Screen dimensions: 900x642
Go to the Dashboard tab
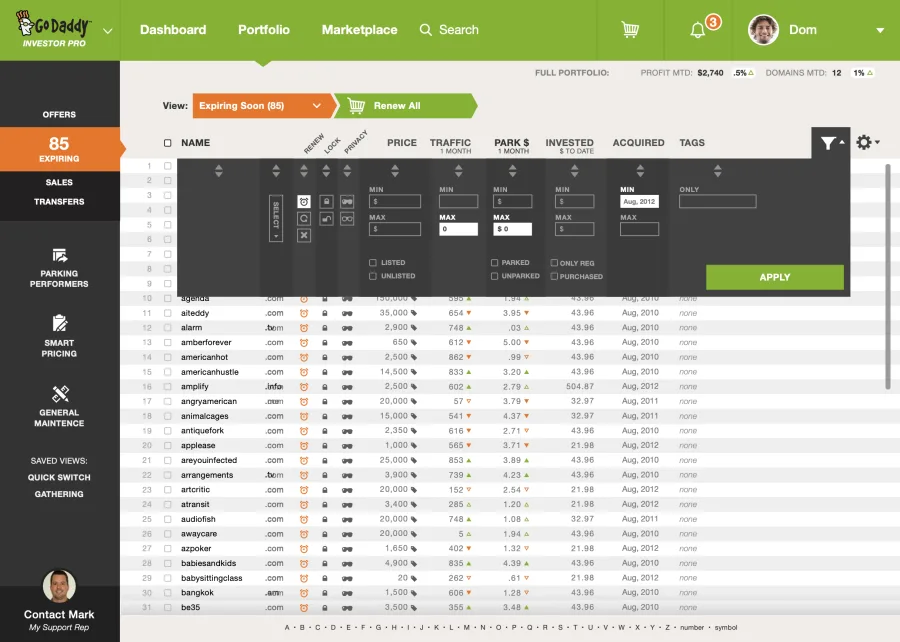click(173, 30)
